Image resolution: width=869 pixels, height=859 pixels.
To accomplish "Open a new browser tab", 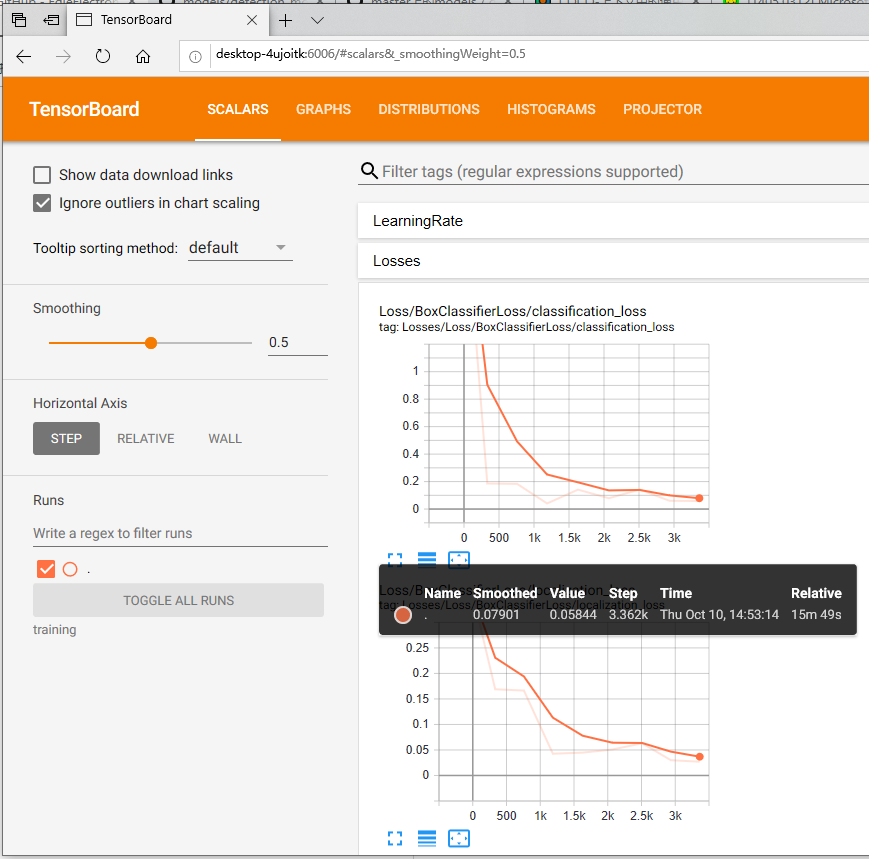I will pos(285,21).
